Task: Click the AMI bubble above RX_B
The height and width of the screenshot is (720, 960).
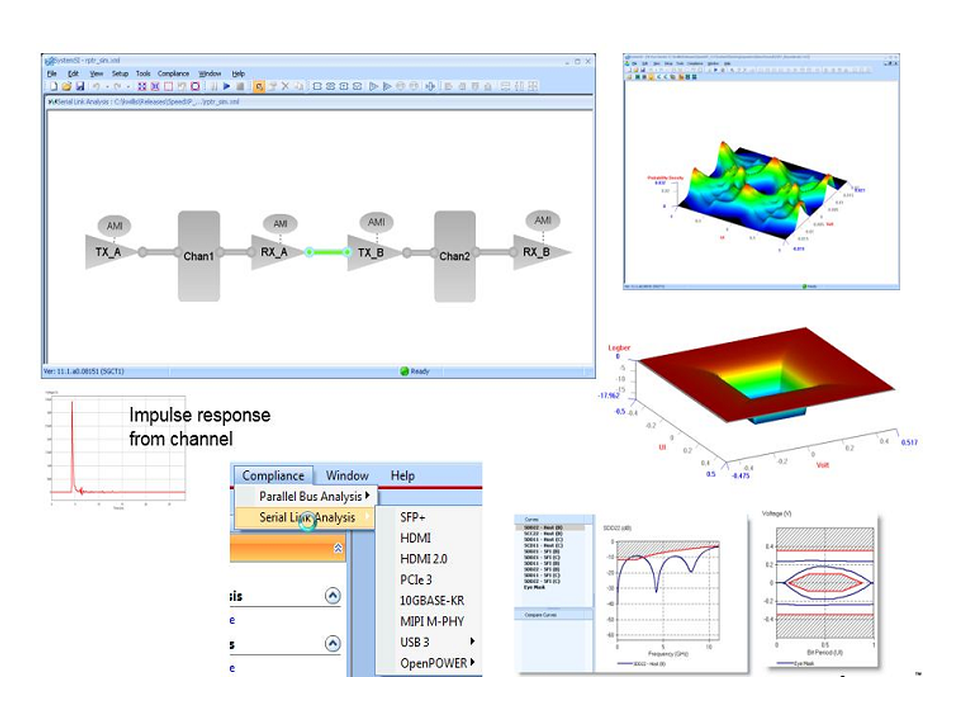Action: click(542, 220)
